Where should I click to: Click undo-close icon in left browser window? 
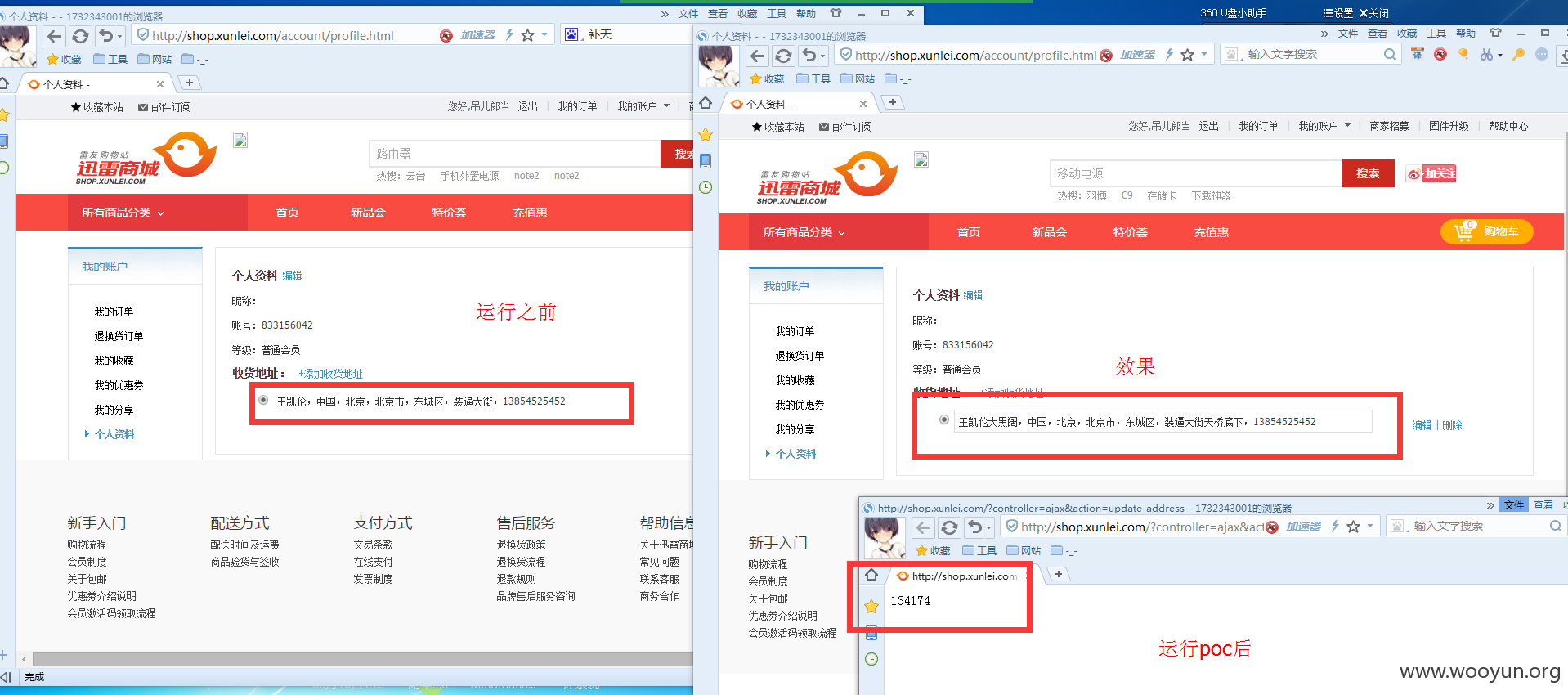105,35
